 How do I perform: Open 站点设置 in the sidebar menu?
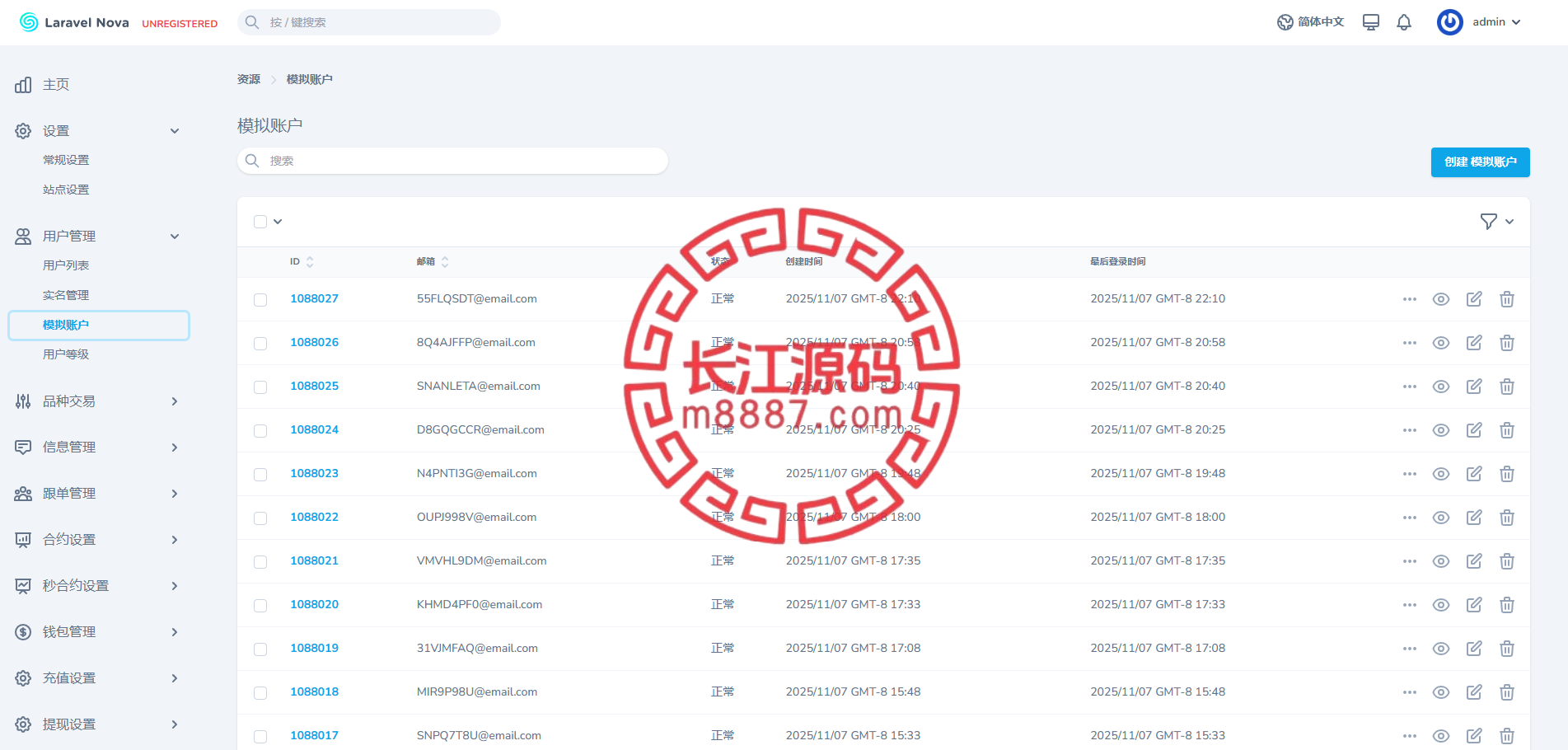[66, 190]
